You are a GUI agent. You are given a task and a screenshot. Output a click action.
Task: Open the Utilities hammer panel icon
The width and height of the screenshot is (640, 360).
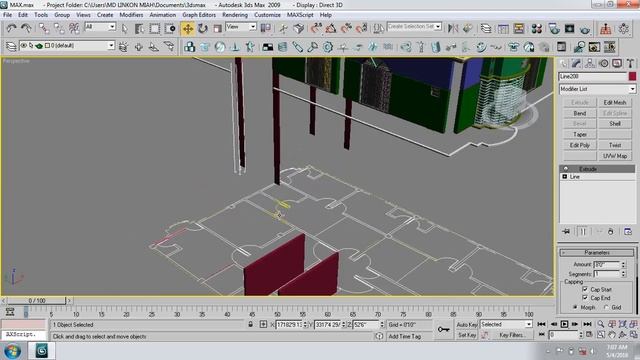(631, 63)
